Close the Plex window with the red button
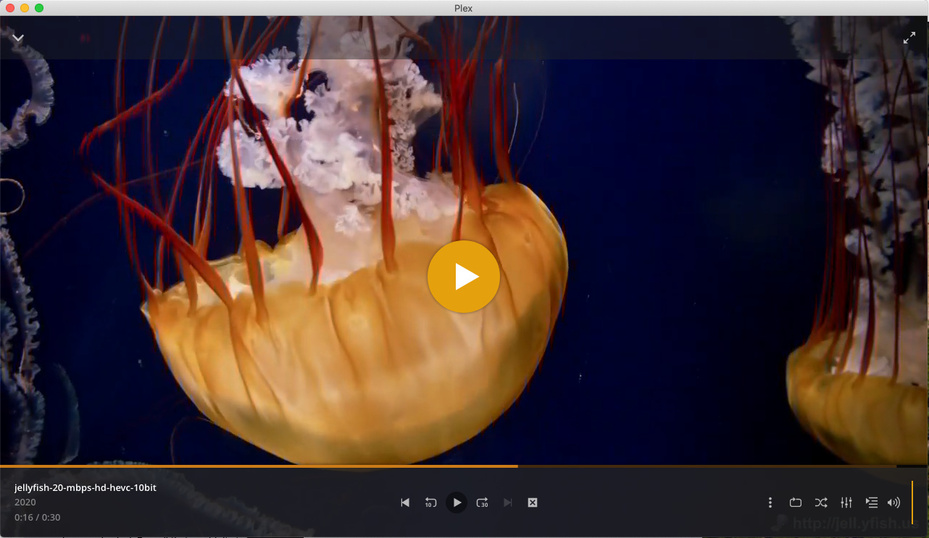Viewport: 929px width, 538px height. tap(10, 8)
